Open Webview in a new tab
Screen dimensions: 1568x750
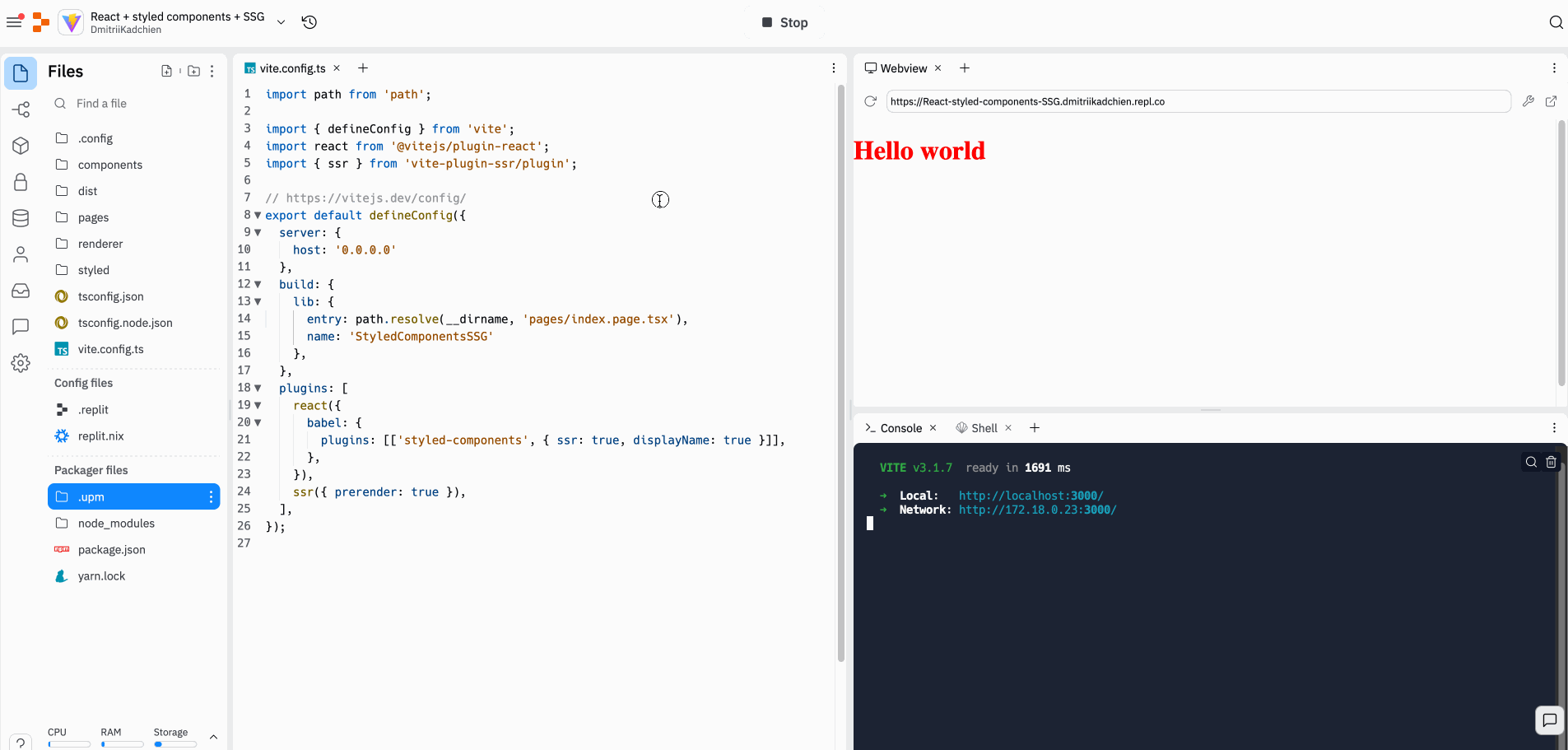1551,101
